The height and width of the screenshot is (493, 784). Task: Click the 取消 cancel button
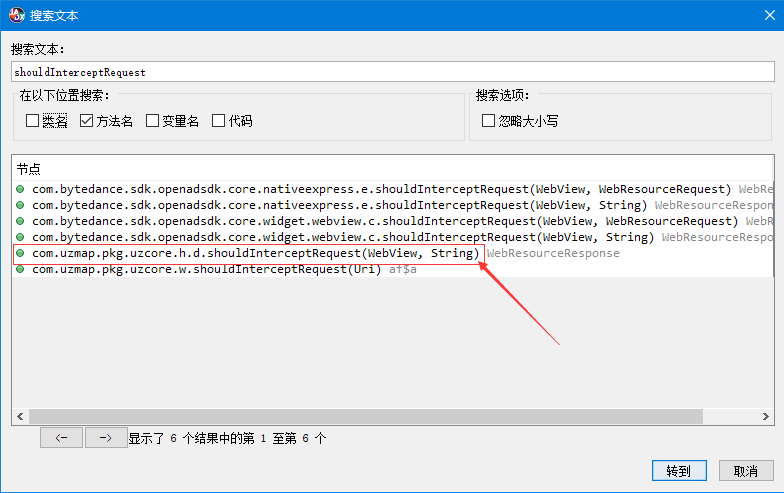745,471
